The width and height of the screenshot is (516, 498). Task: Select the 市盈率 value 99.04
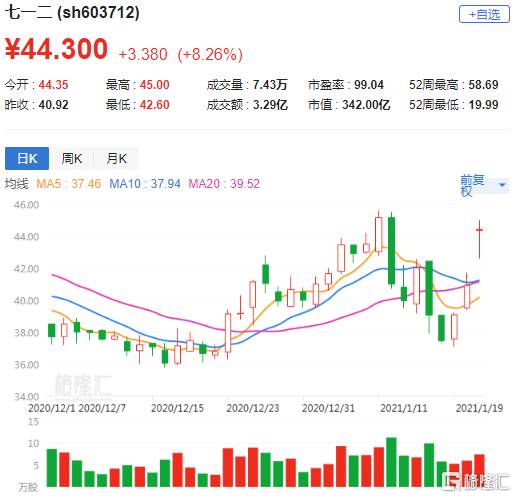point(369,85)
